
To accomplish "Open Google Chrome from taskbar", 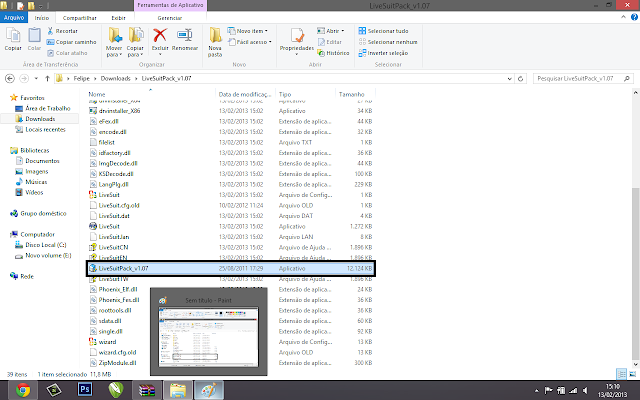I will [23, 390].
